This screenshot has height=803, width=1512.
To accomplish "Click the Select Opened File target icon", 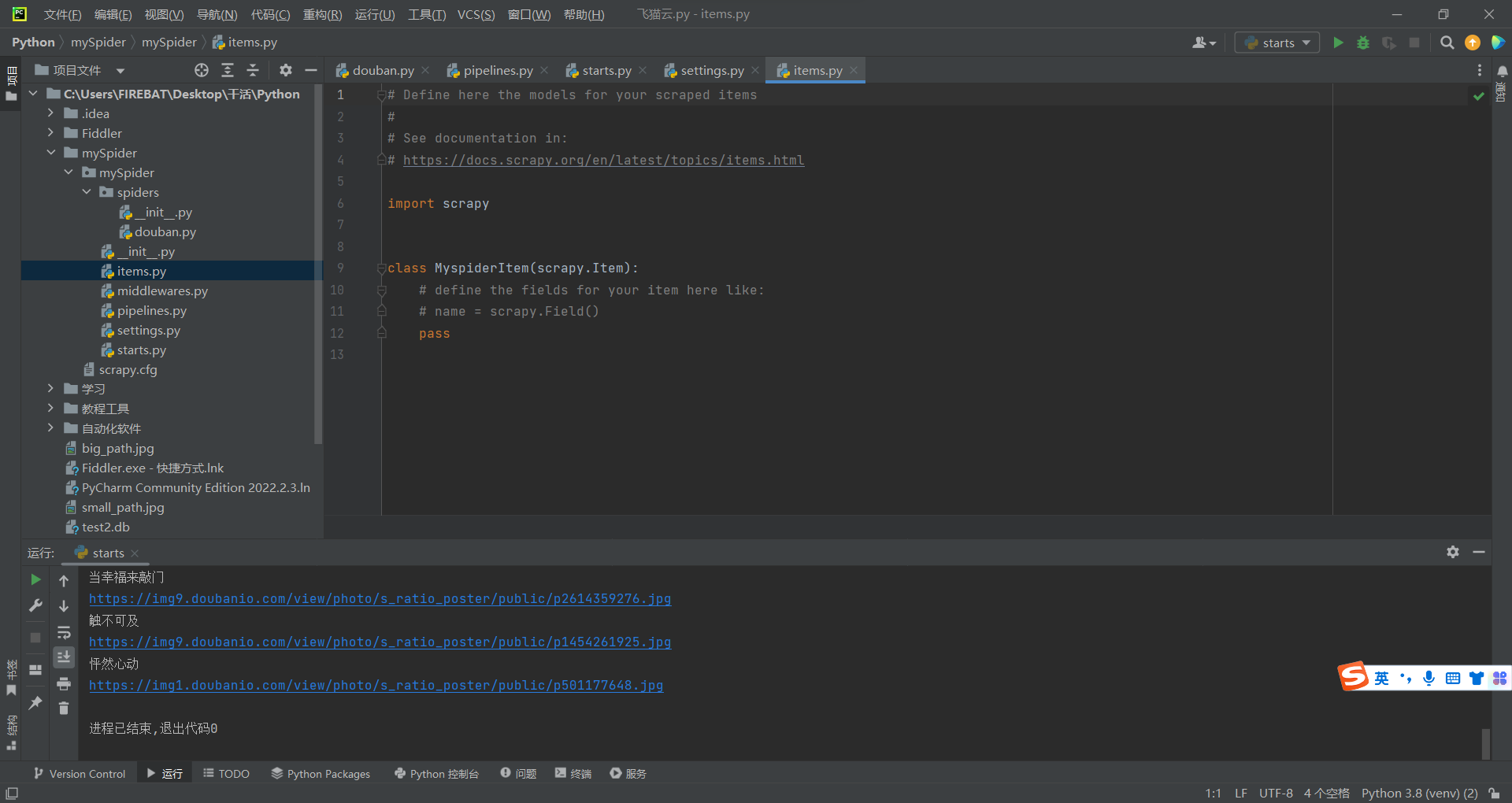I will (202, 70).
